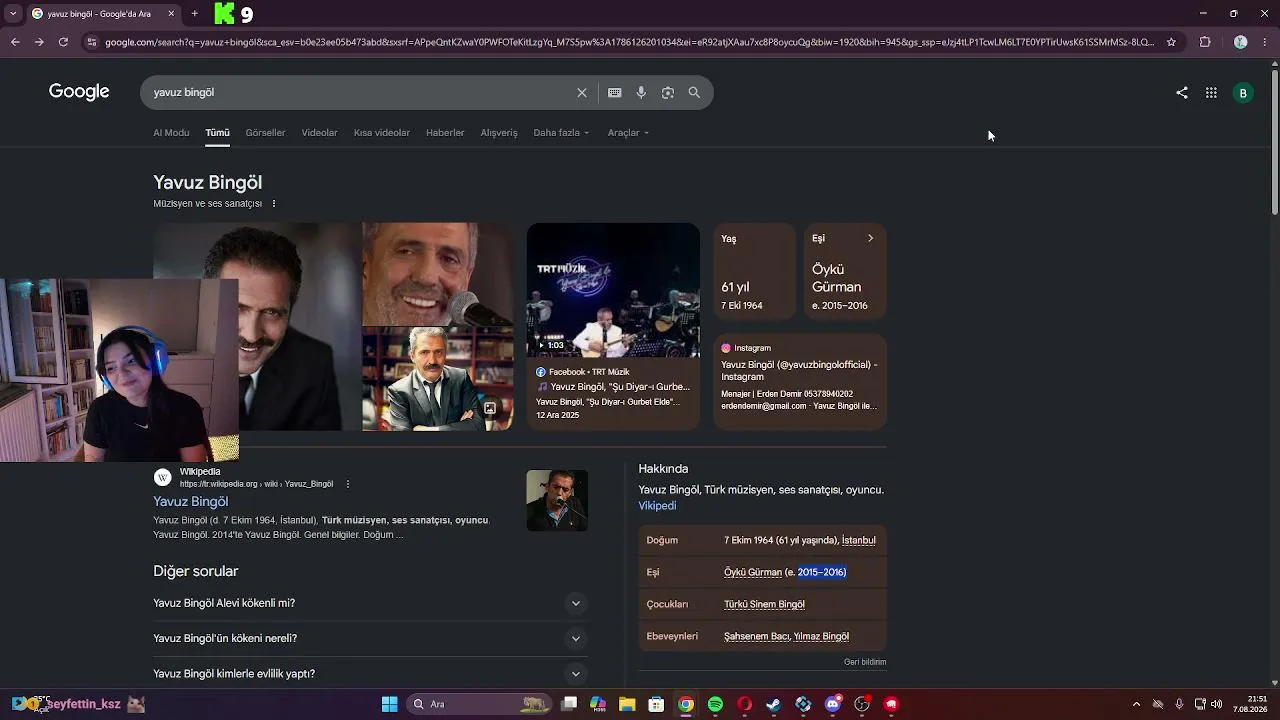This screenshot has width=1280, height=720.
Task: Click the Geri bildirim feedback link
Action: tap(865, 662)
